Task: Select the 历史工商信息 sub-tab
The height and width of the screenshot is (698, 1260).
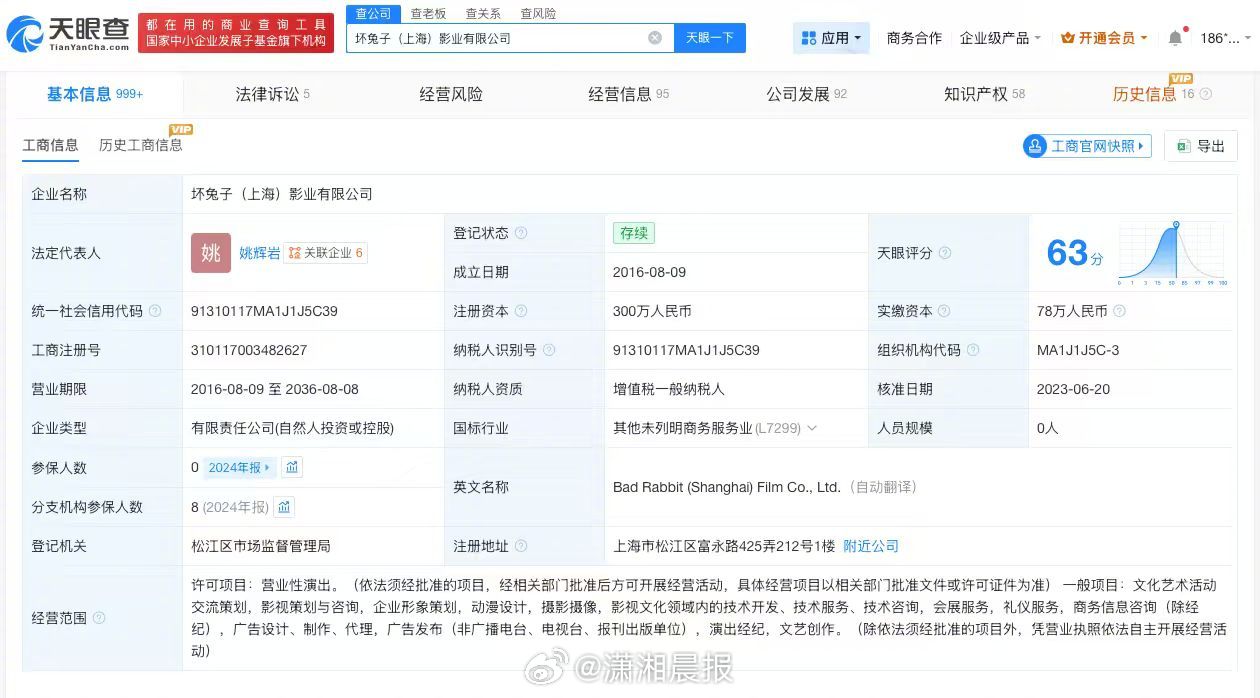Action: pos(140,145)
